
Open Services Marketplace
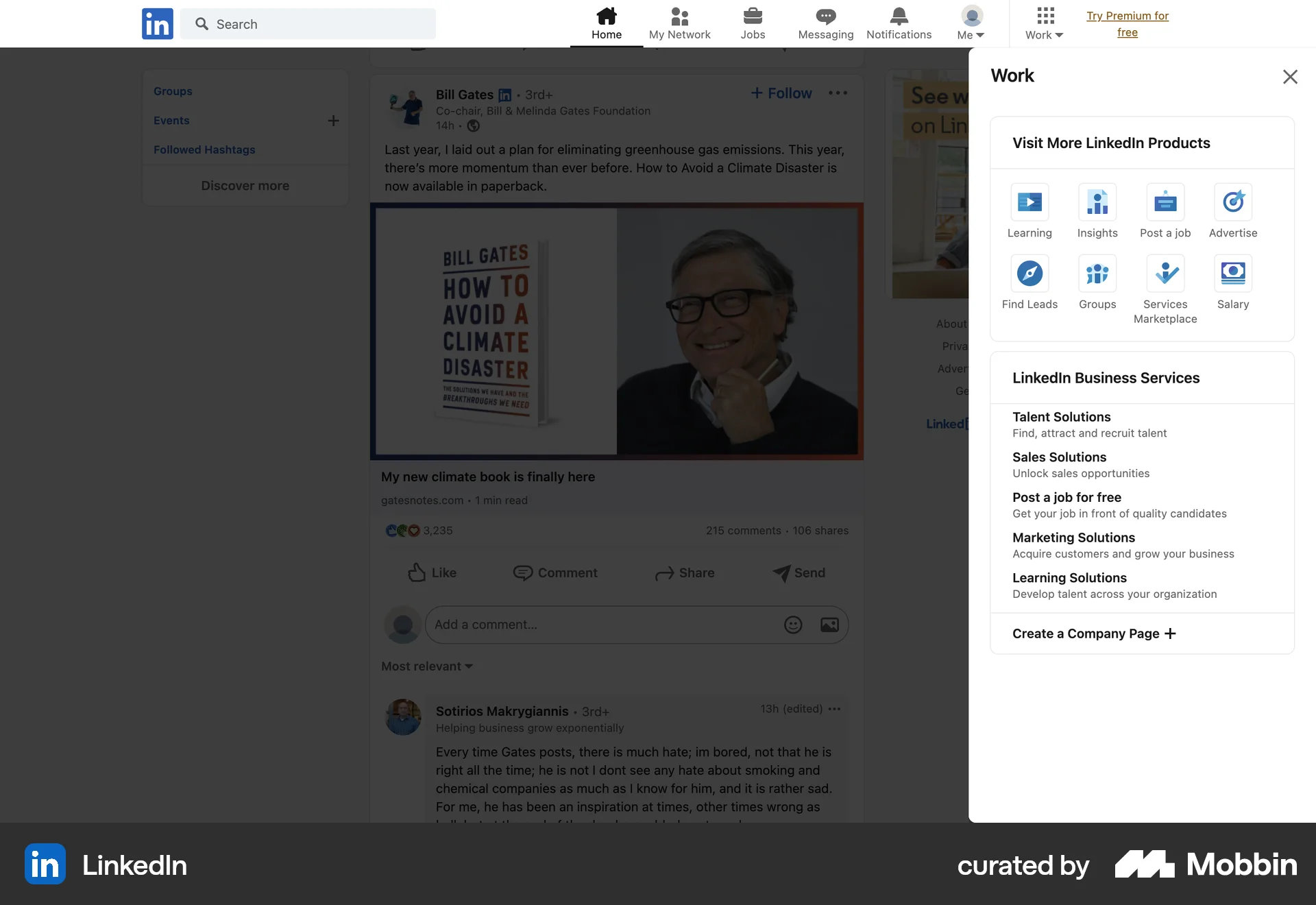[1165, 273]
